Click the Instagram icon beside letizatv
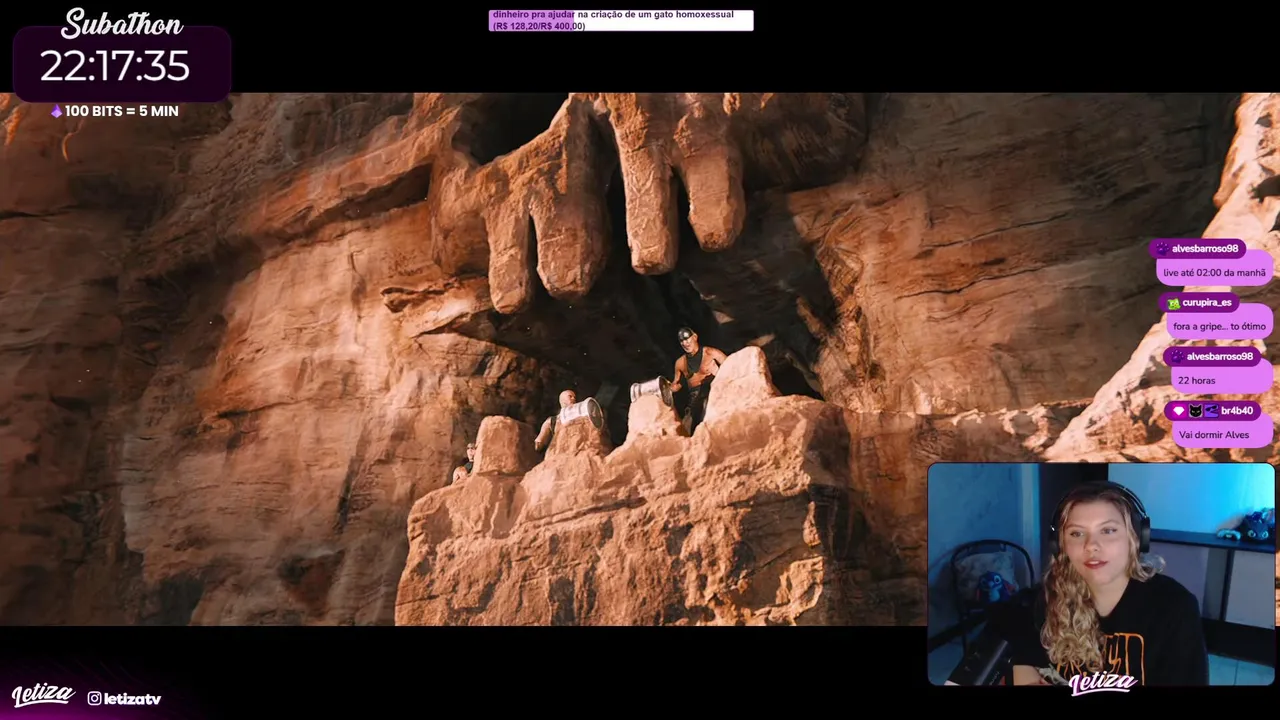This screenshot has width=1280, height=720. coord(94,698)
